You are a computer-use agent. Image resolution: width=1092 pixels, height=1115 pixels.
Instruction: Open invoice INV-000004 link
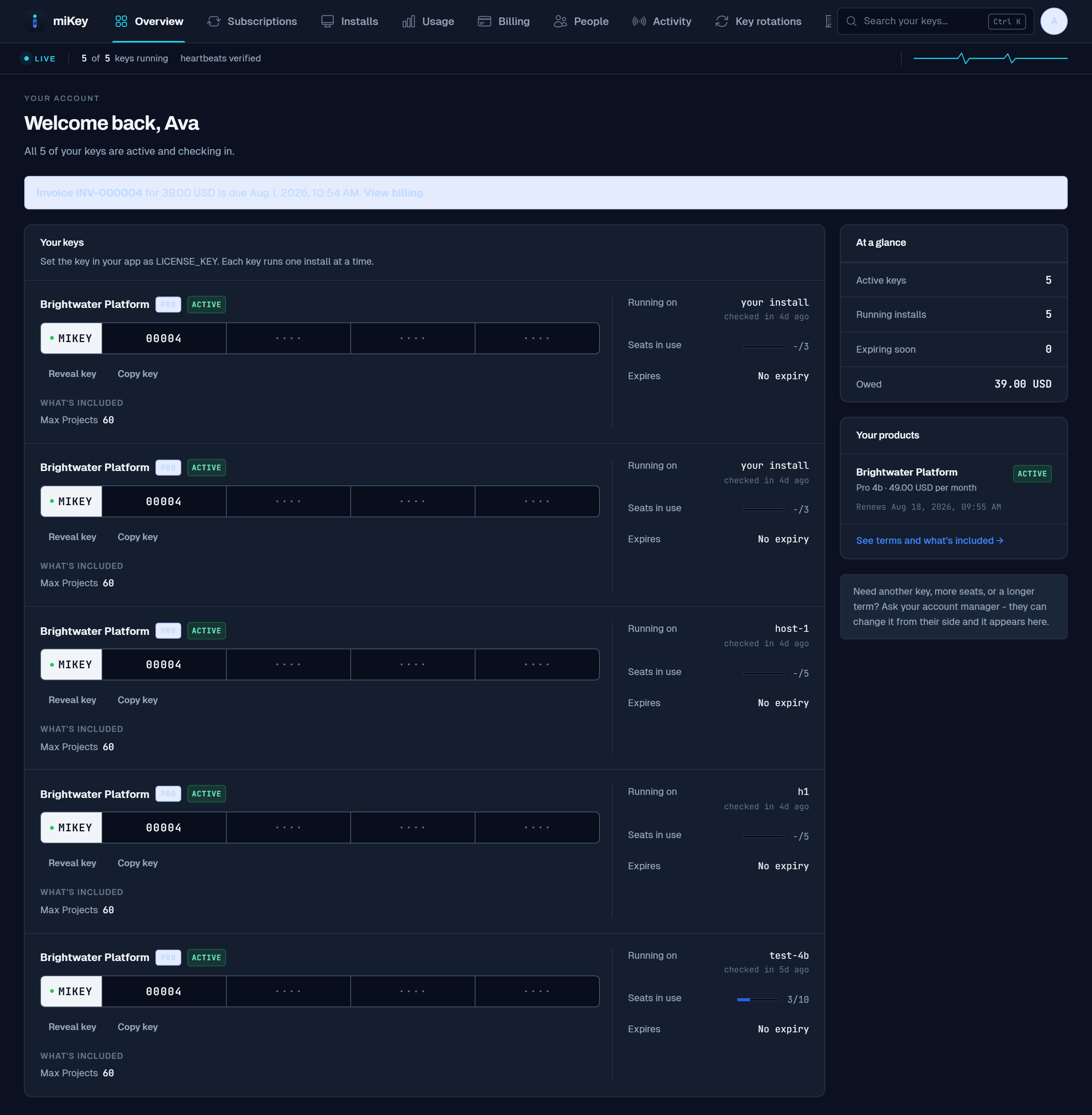89,193
